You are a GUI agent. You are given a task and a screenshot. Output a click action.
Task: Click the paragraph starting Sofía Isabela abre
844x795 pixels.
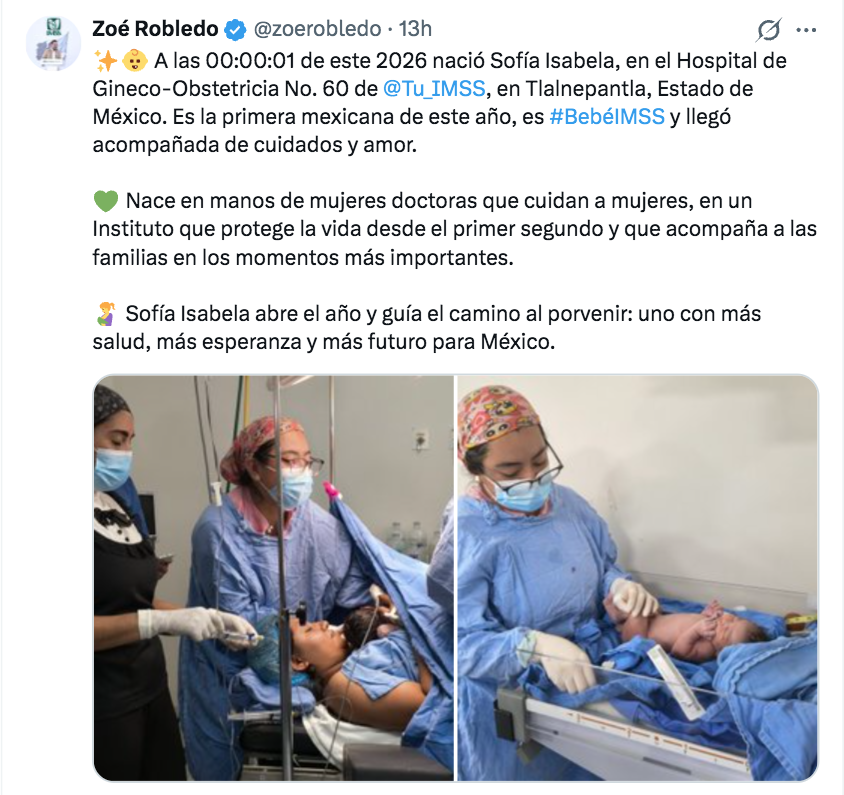pyautogui.click(x=427, y=327)
